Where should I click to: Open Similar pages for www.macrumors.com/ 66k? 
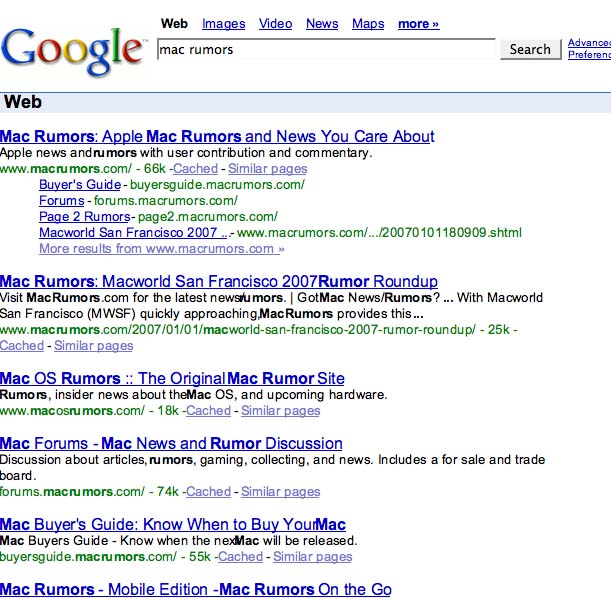pyautogui.click(x=268, y=169)
